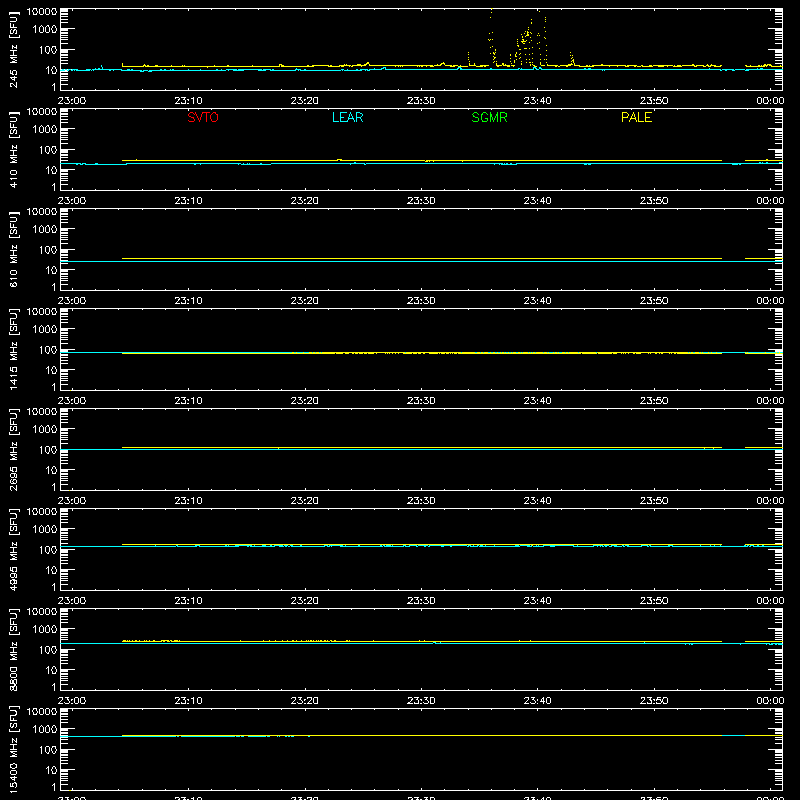Select the 2695 MHz [SFU] axis title
This screenshot has width=800, height=800.
(13, 449)
